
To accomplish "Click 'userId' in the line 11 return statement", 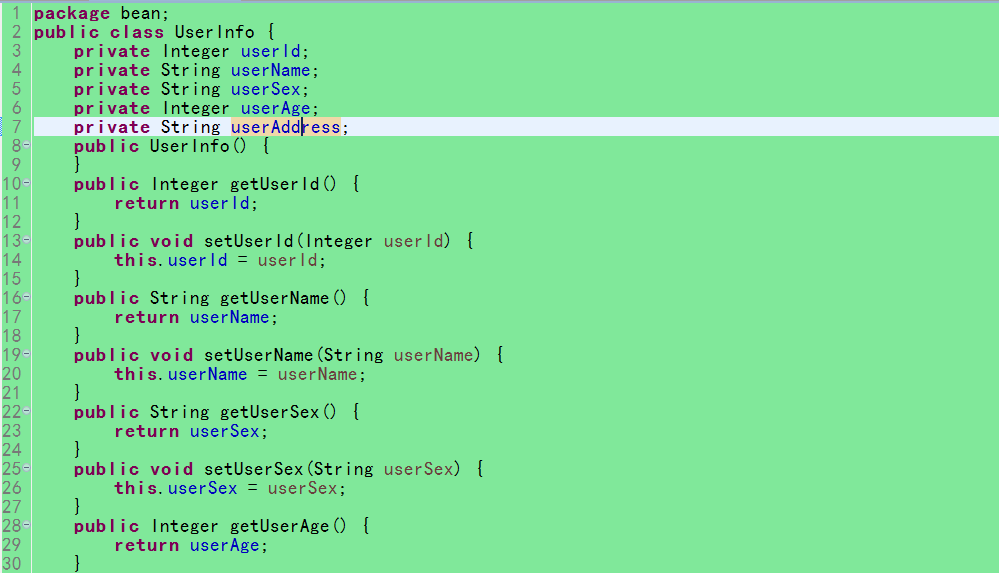I will (219, 203).
